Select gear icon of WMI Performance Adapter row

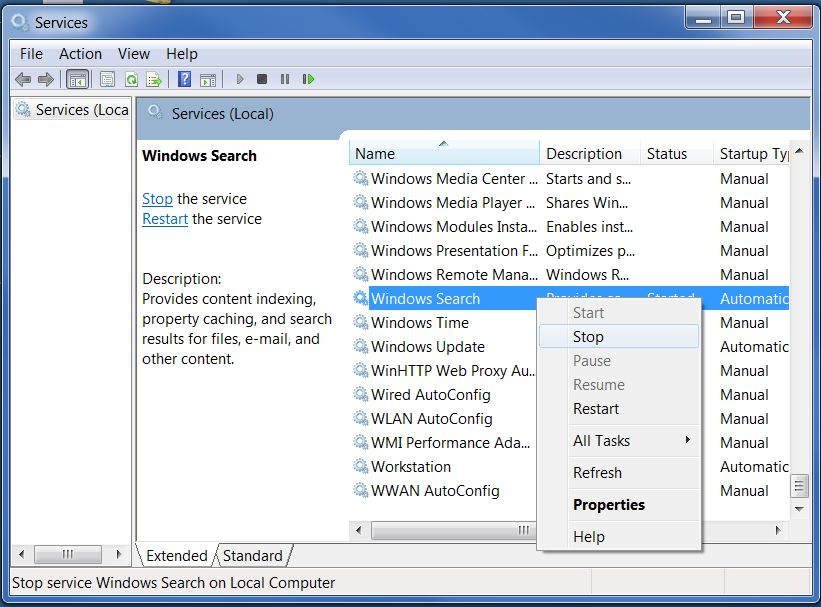(360, 443)
